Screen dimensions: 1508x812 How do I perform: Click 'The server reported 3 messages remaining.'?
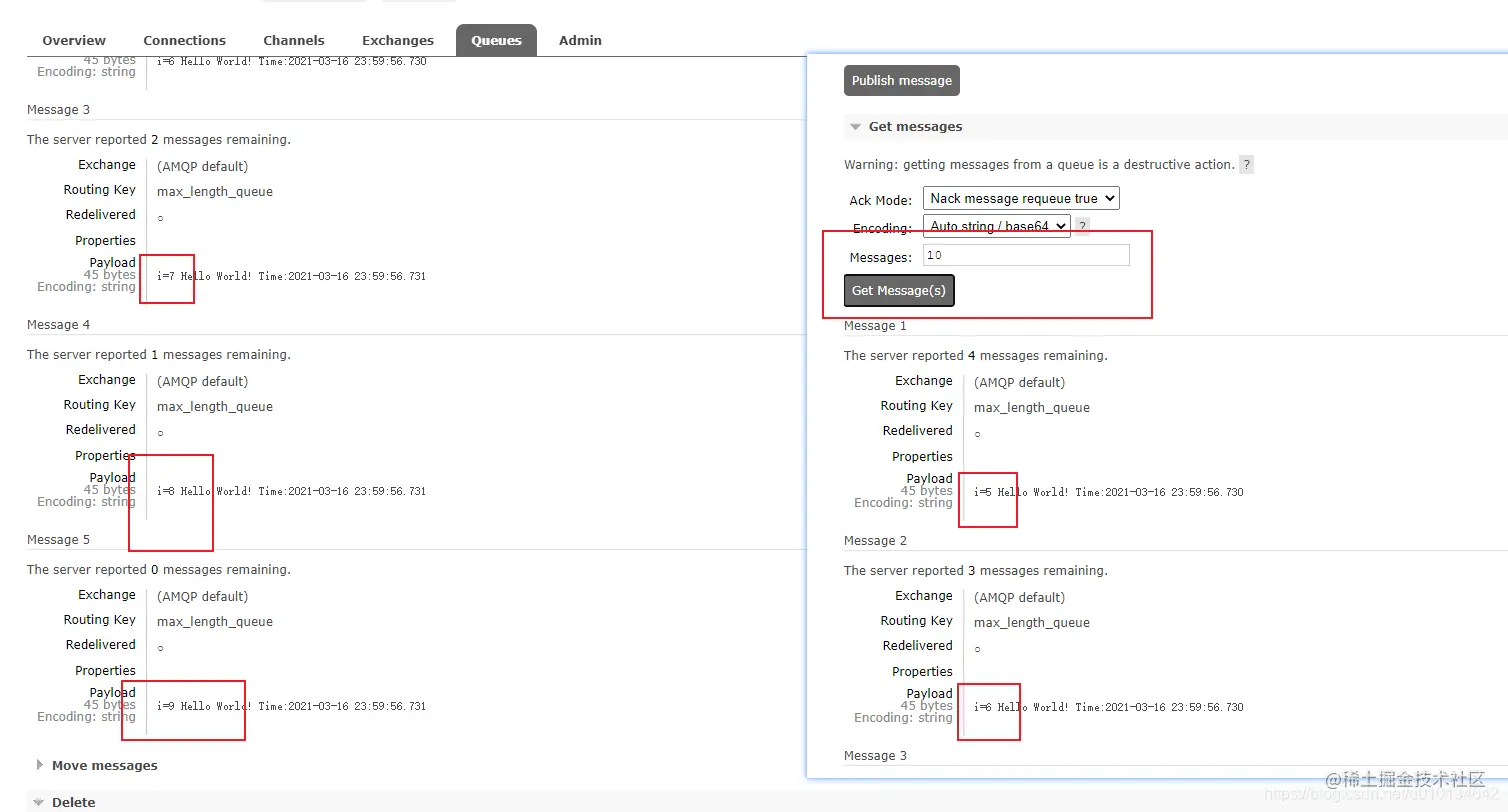[976, 571]
